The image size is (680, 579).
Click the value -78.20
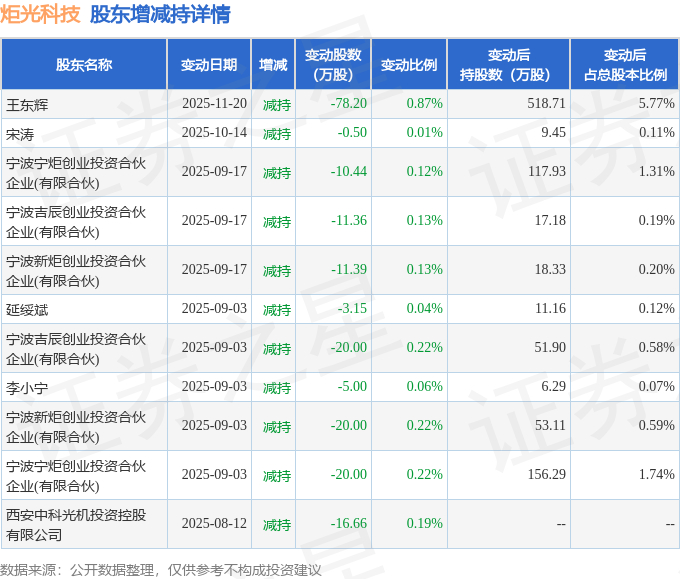click(349, 103)
